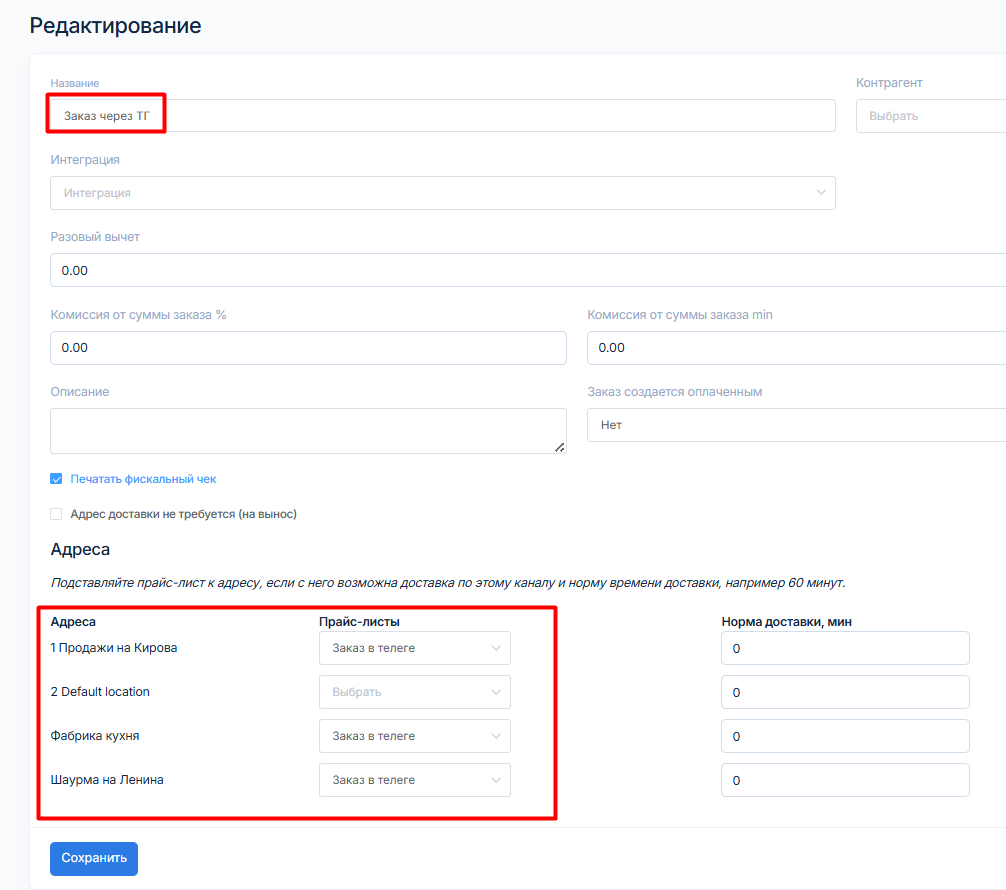The height and width of the screenshot is (890, 1006).
Task: Click delivery norm field for 1 Продажи на Кирова
Action: [x=845, y=648]
